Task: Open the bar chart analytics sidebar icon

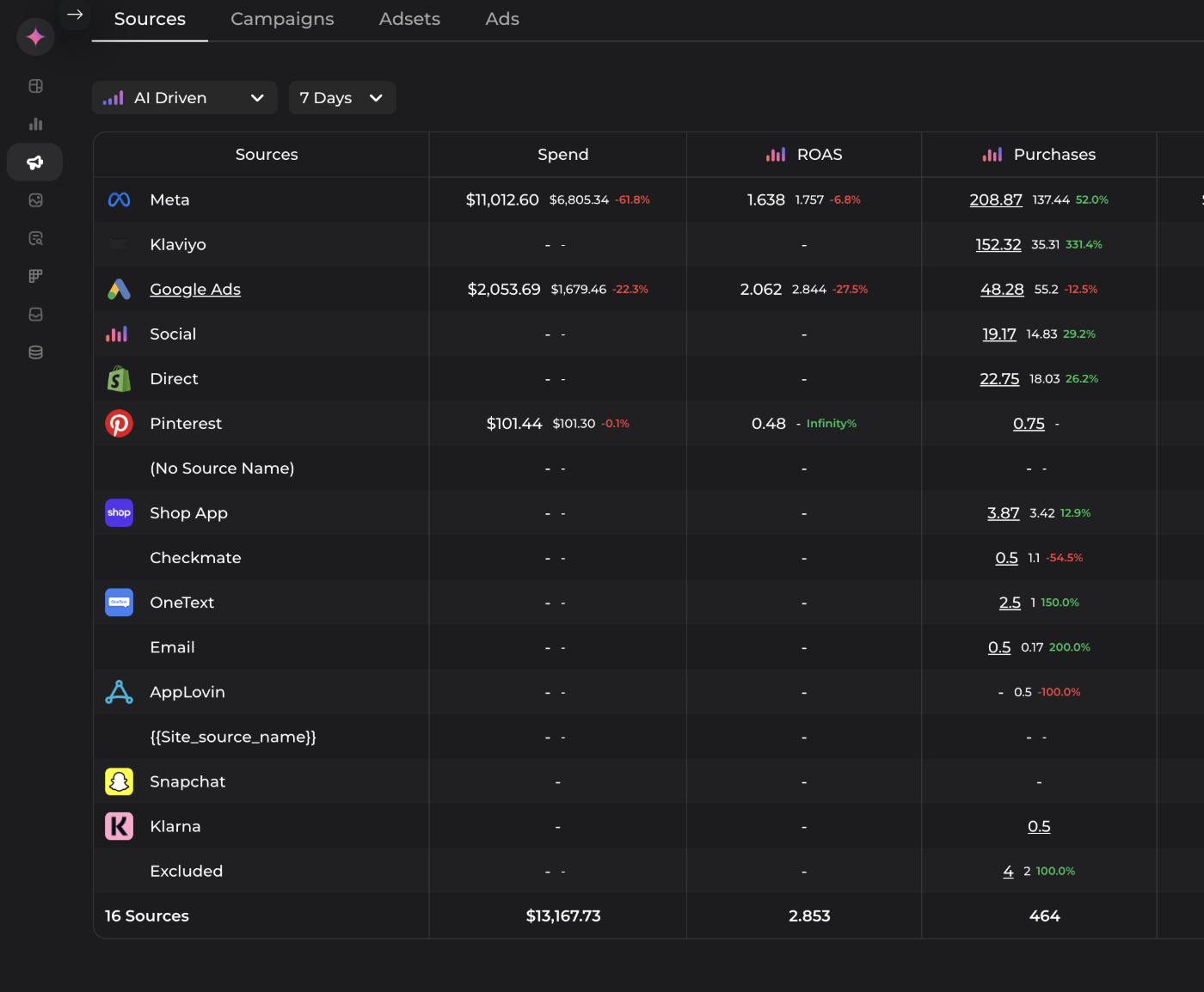Action: point(35,124)
